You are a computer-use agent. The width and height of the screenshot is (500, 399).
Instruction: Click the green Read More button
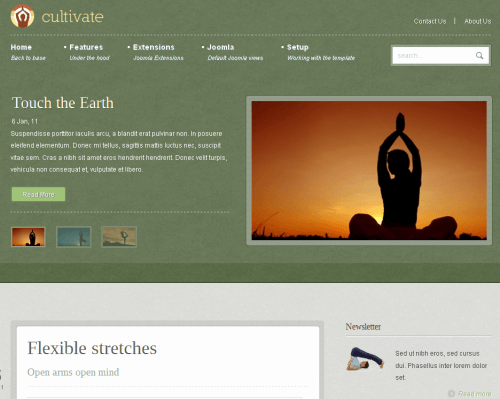coord(38,194)
